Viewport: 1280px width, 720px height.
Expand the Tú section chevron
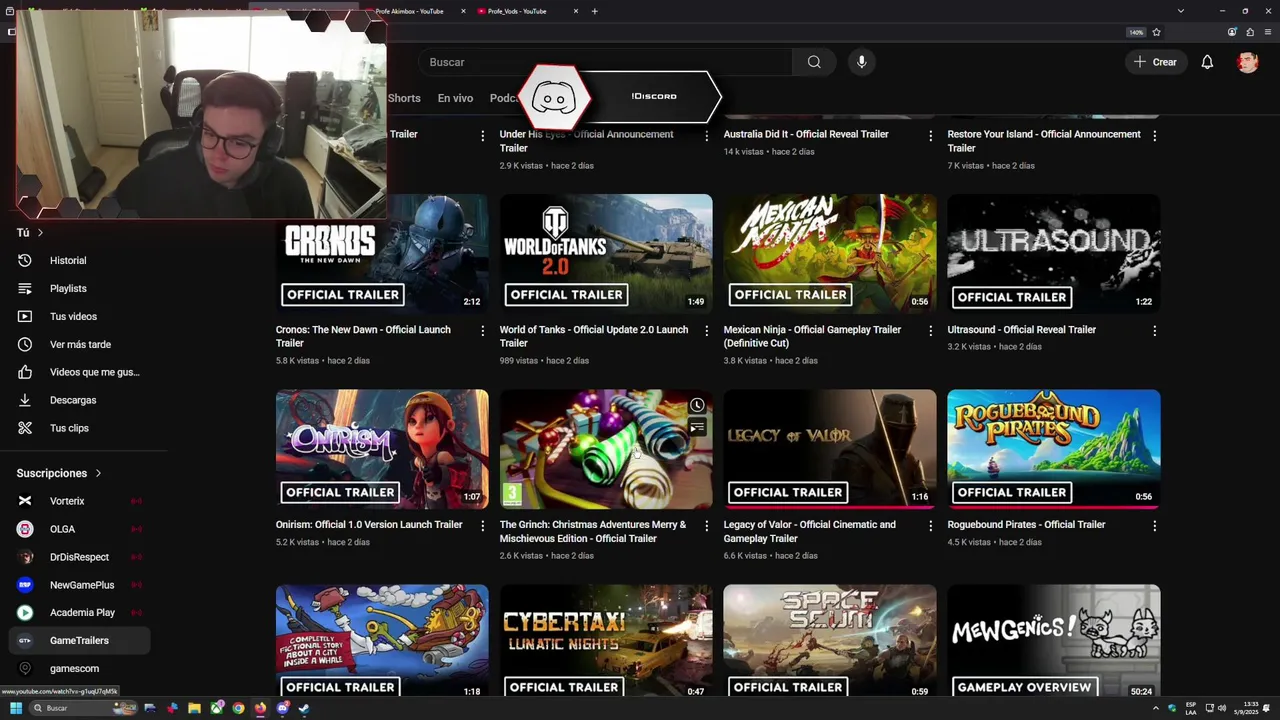pyautogui.click(x=40, y=233)
